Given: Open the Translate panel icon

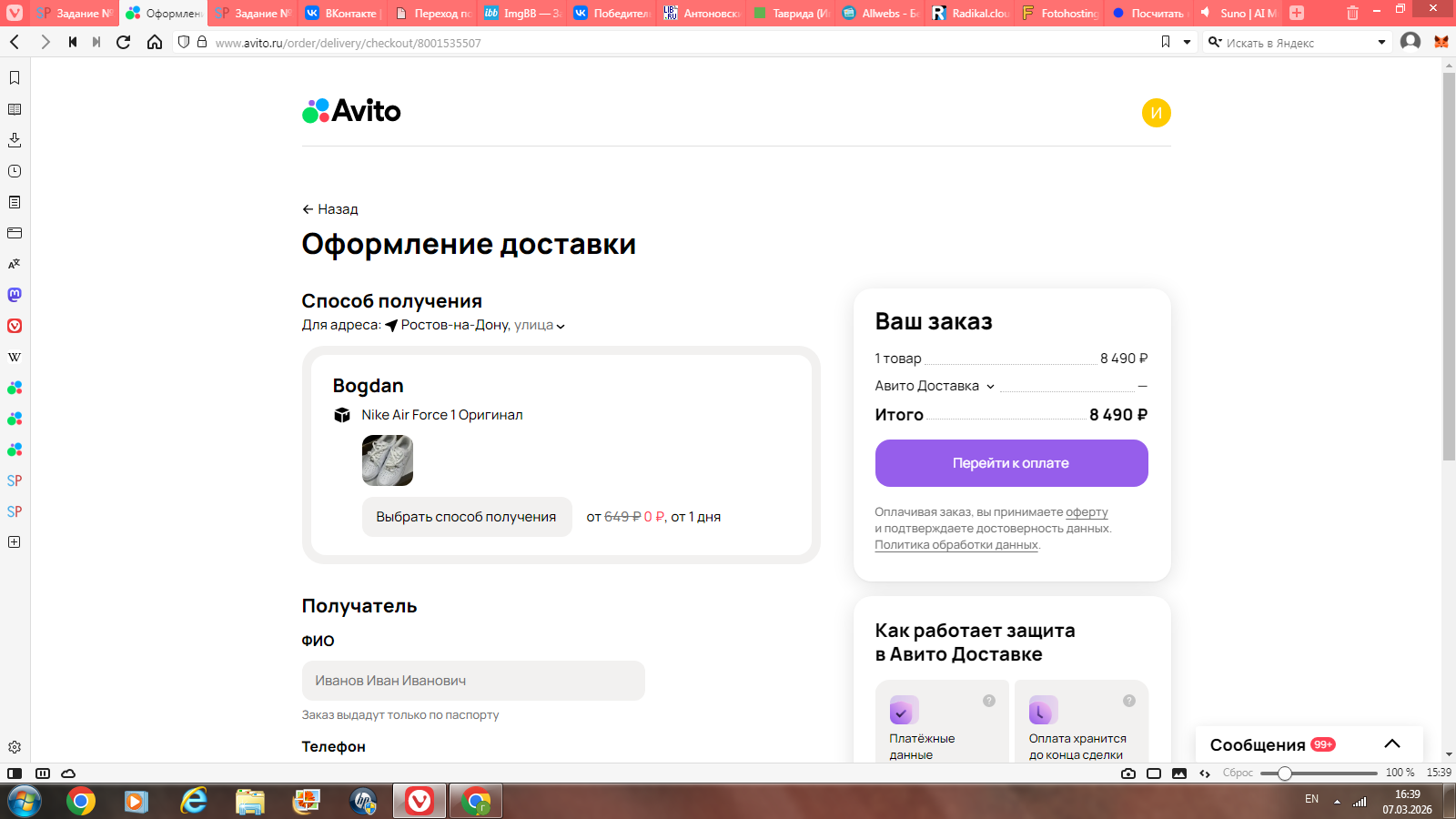Looking at the screenshot, I should coord(15,264).
